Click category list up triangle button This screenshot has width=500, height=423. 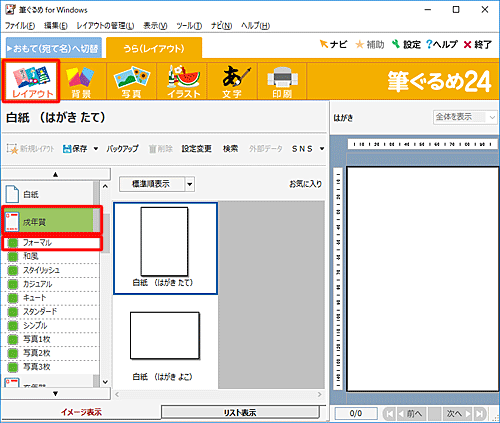pyautogui.click(x=56, y=174)
